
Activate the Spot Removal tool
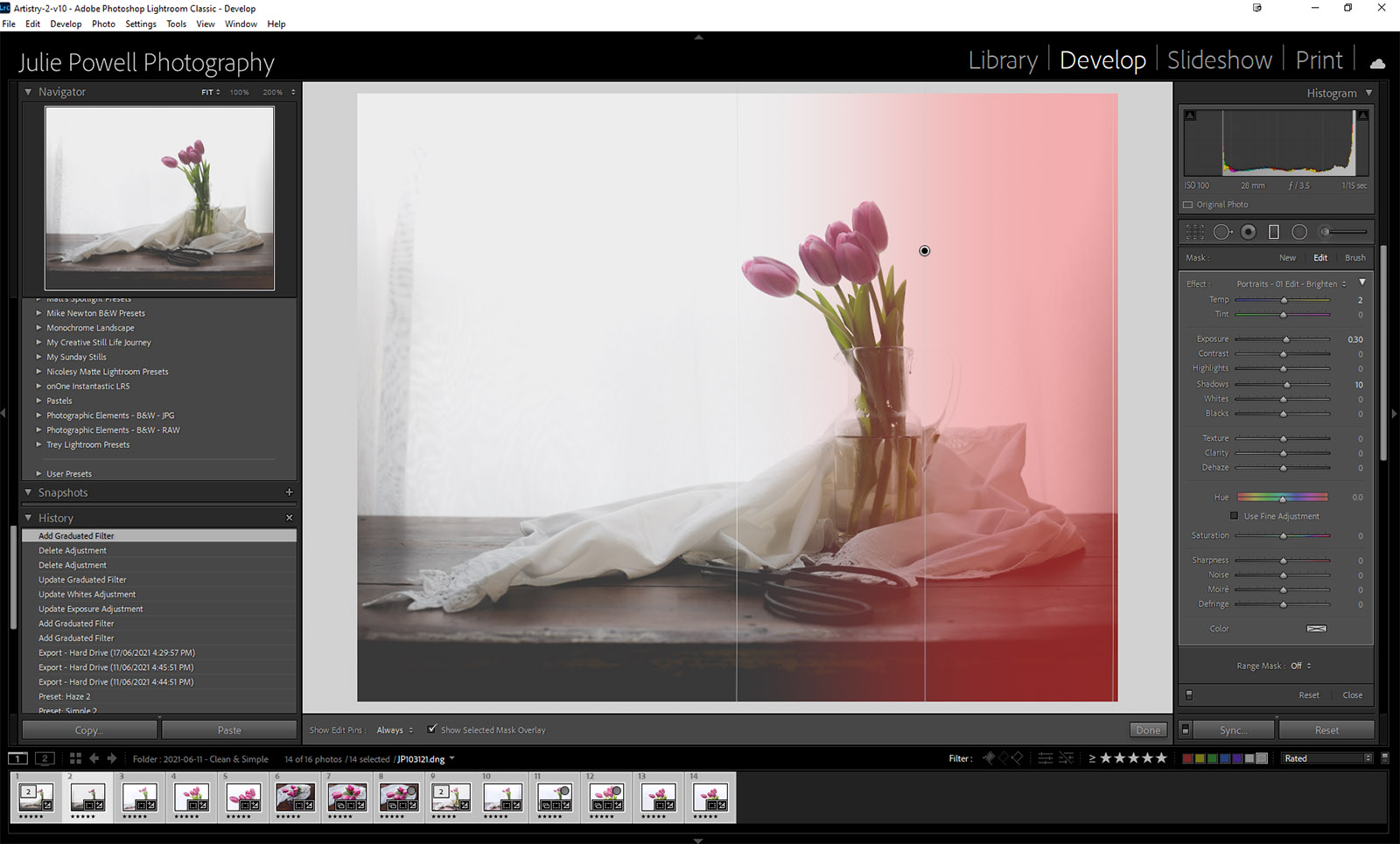coord(1222,232)
